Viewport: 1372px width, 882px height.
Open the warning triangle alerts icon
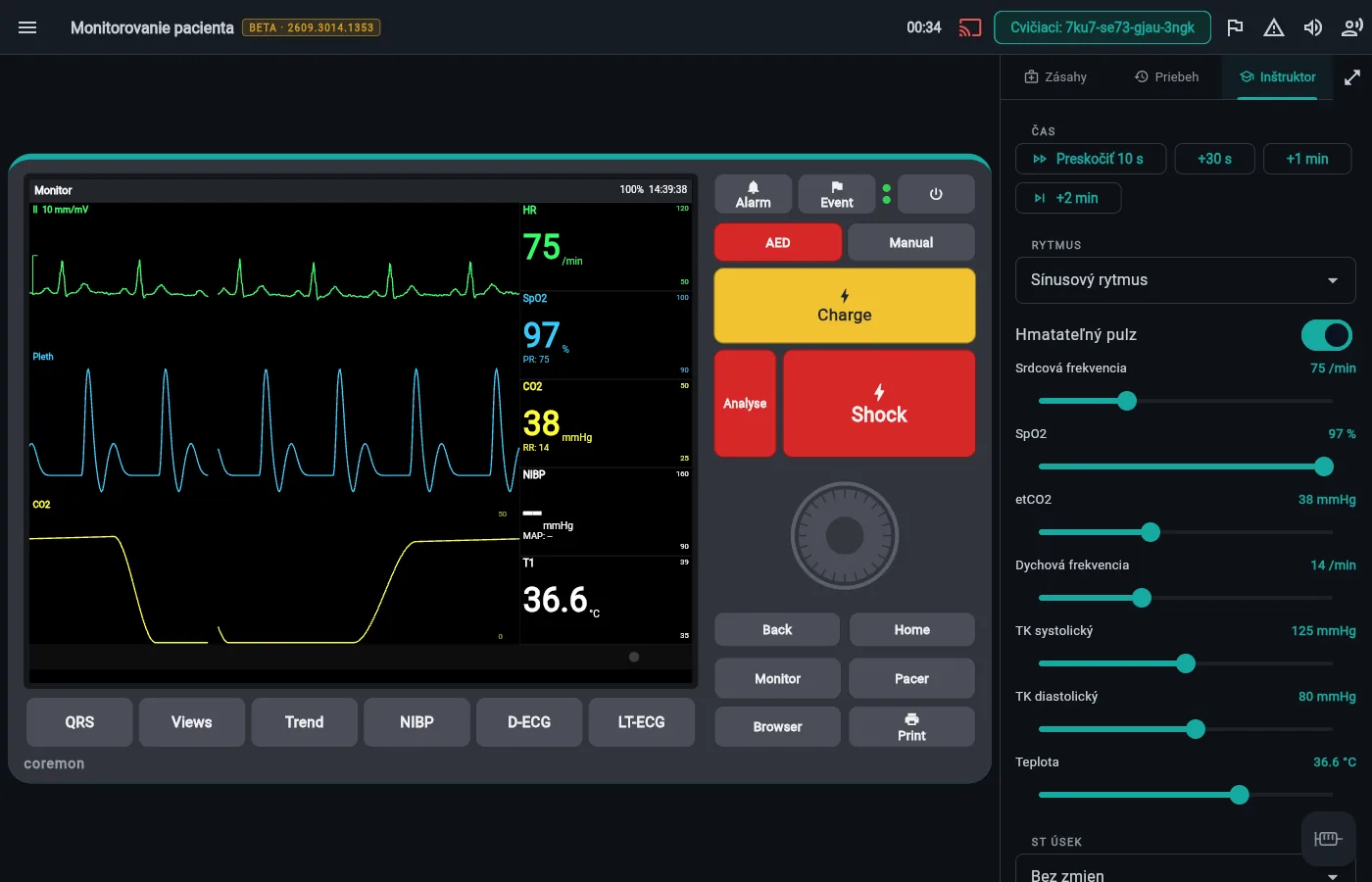pos(1274,27)
